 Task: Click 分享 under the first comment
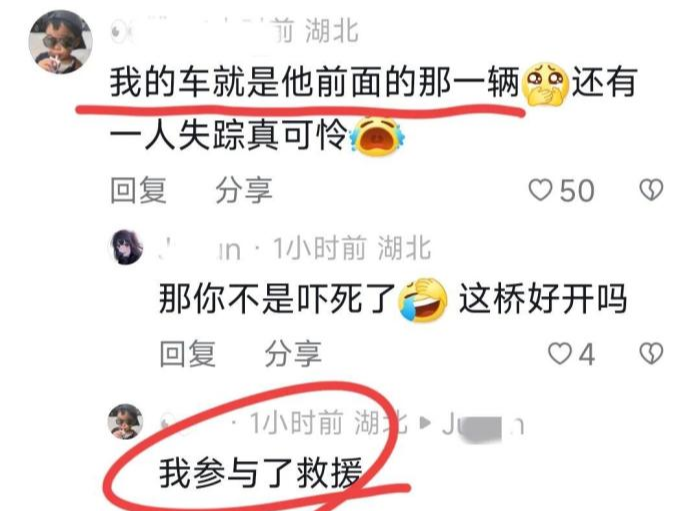click(244, 191)
